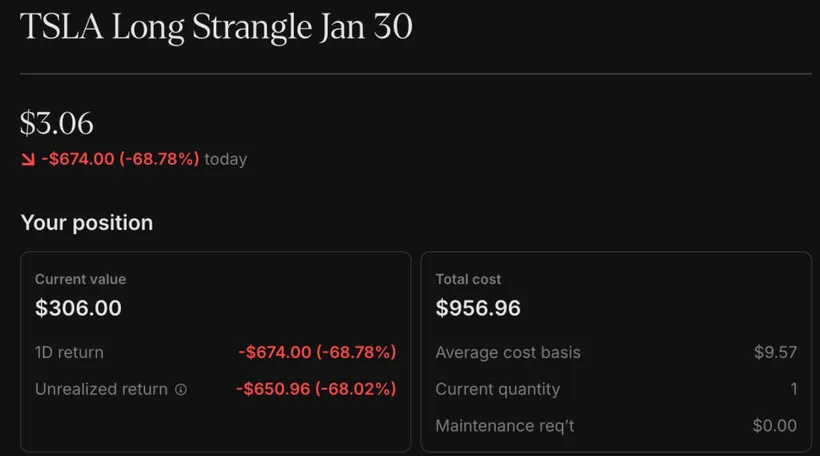This screenshot has height=456, width=820.
Task: Click the Unrealized return label
Action: tap(101, 389)
